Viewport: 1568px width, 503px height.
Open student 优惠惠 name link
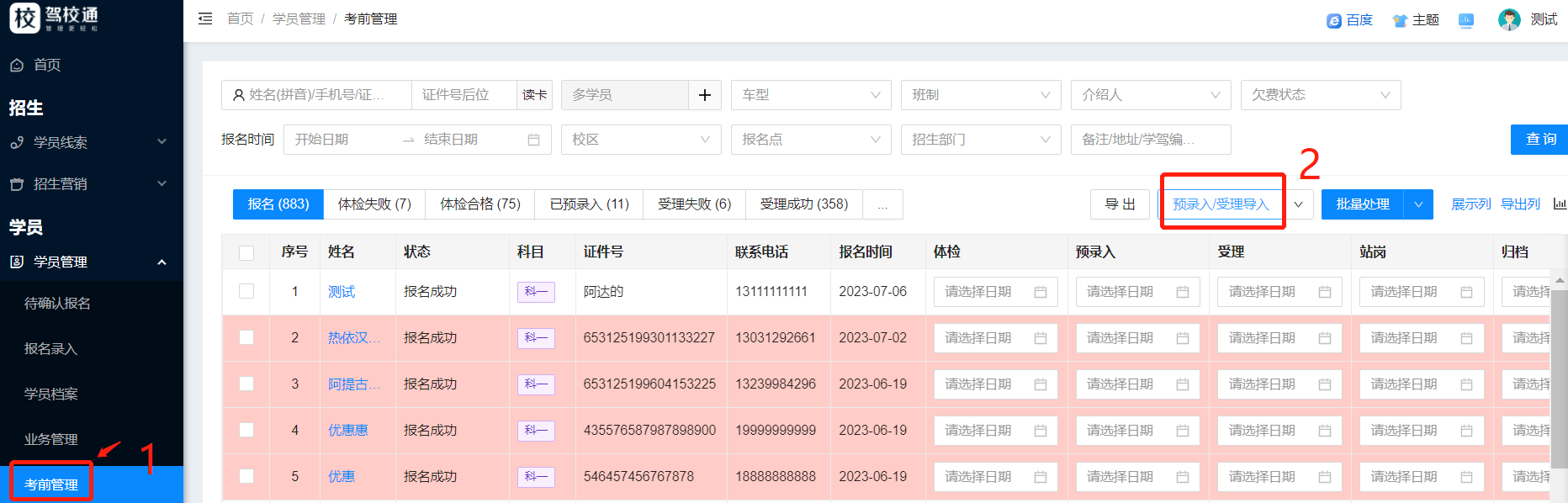348,431
